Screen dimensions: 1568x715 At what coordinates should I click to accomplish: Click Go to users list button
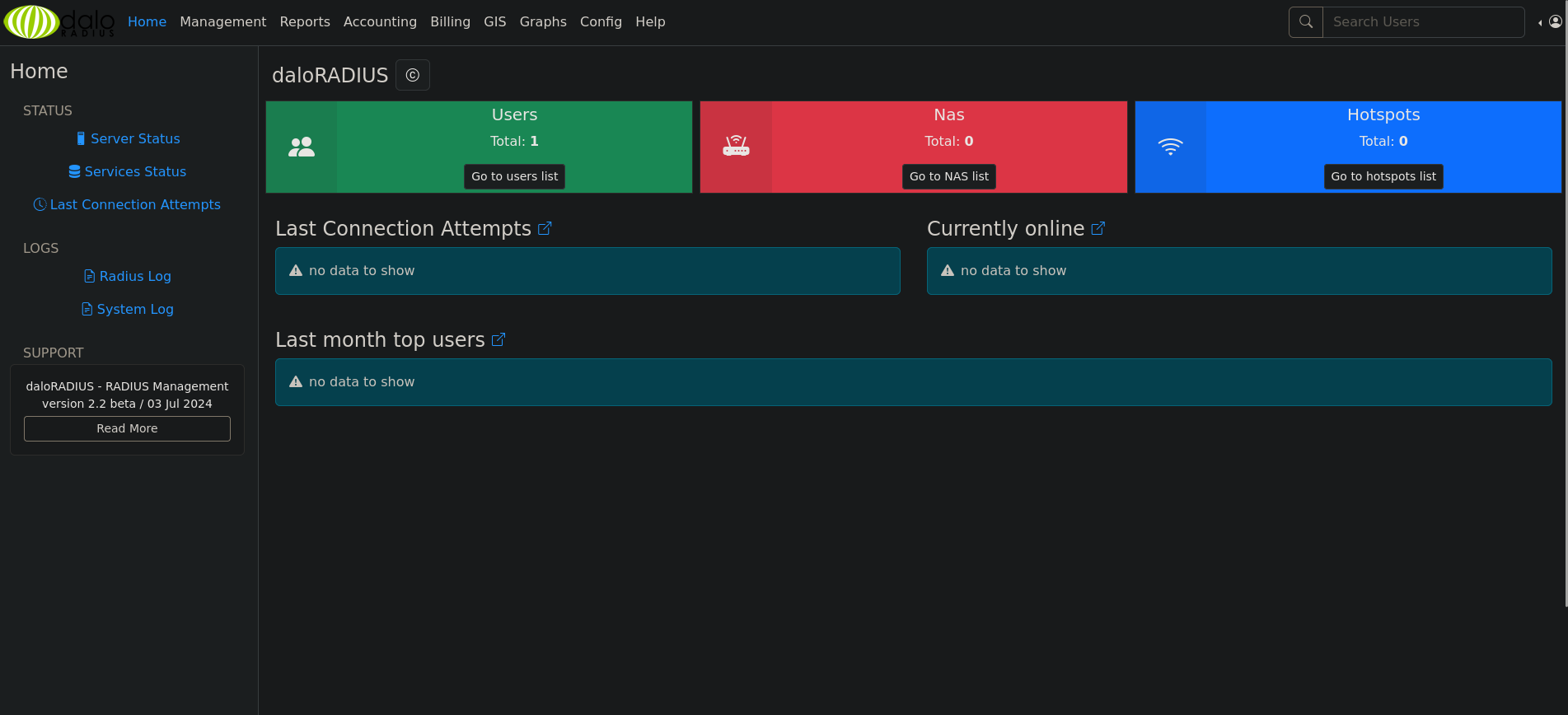click(x=514, y=176)
